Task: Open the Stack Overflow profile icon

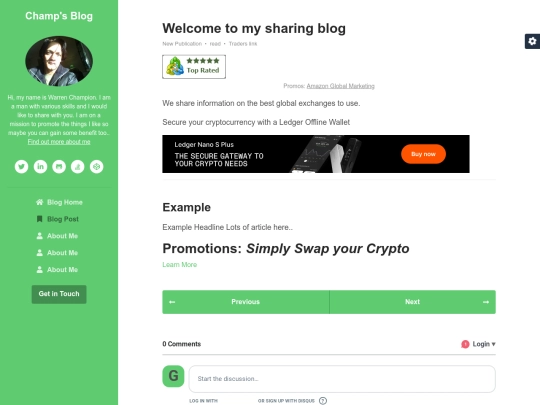Action: click(77, 167)
